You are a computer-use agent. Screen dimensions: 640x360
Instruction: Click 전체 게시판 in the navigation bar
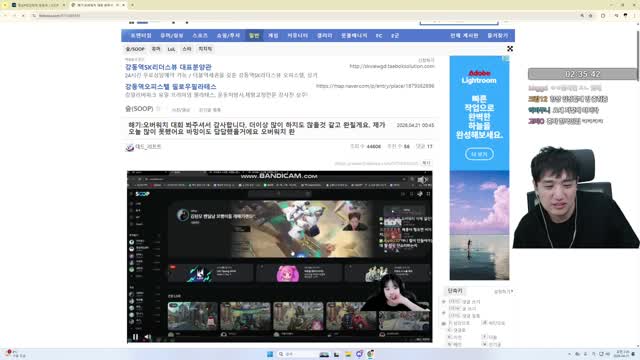[x=464, y=36]
